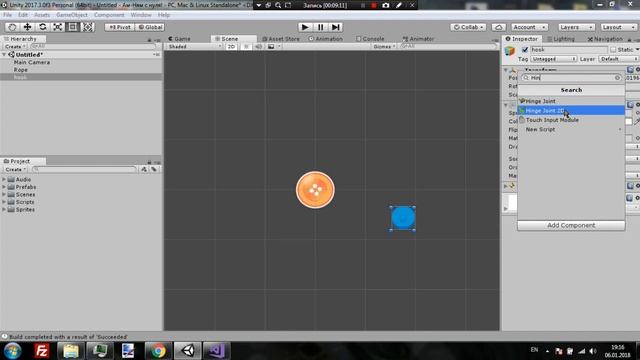Choose Hinge Joint from search results

tap(571, 101)
